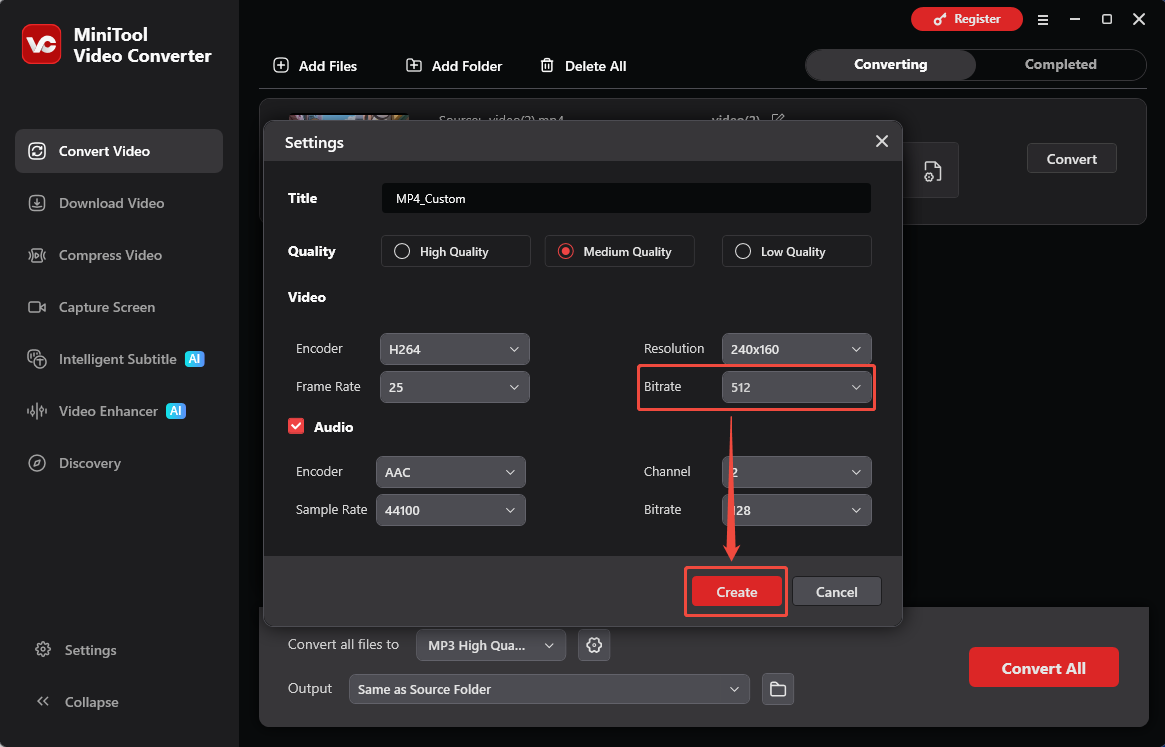Open the audio Channel dropdown

[x=796, y=472]
